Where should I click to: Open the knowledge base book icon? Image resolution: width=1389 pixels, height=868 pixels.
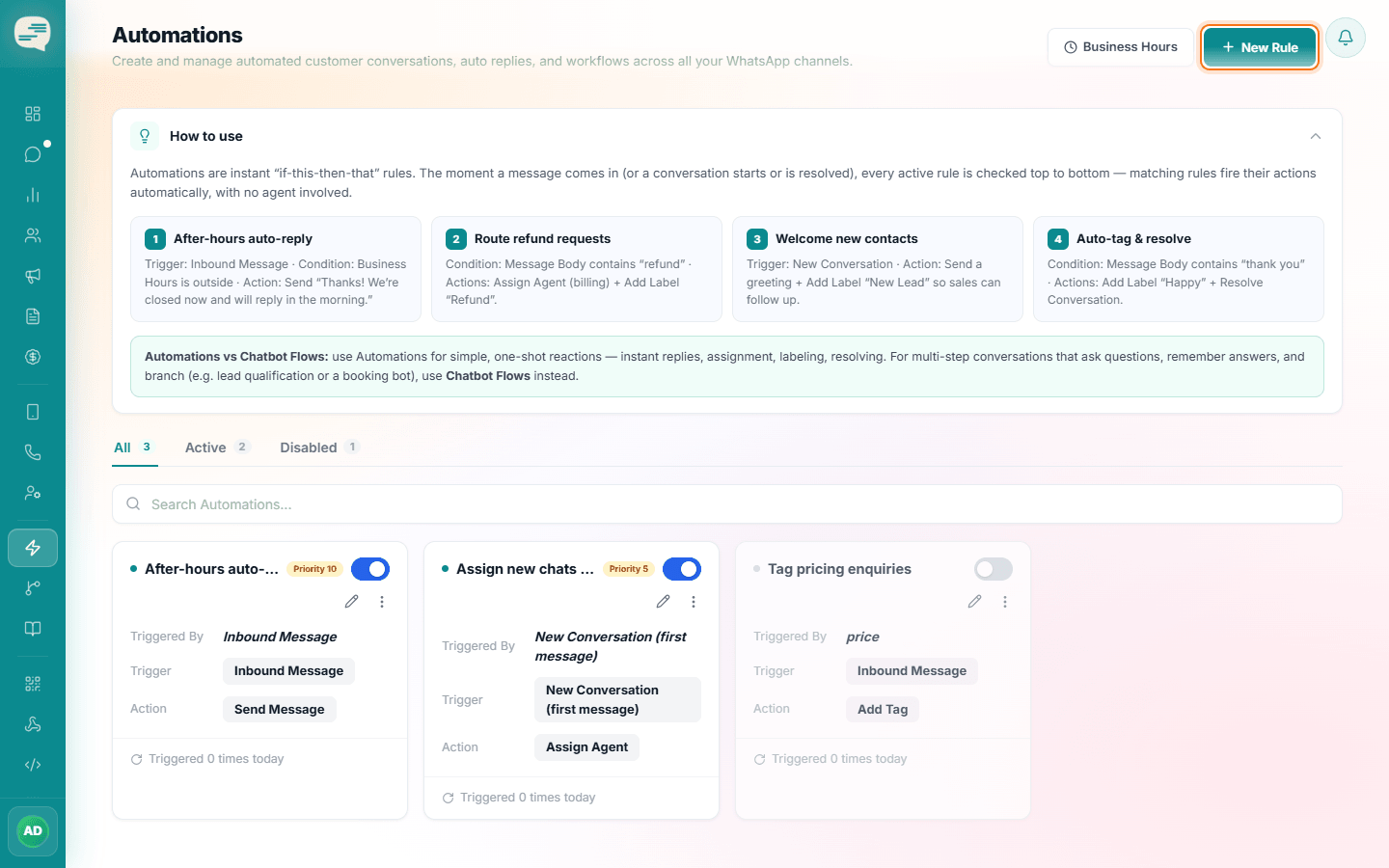(x=33, y=629)
